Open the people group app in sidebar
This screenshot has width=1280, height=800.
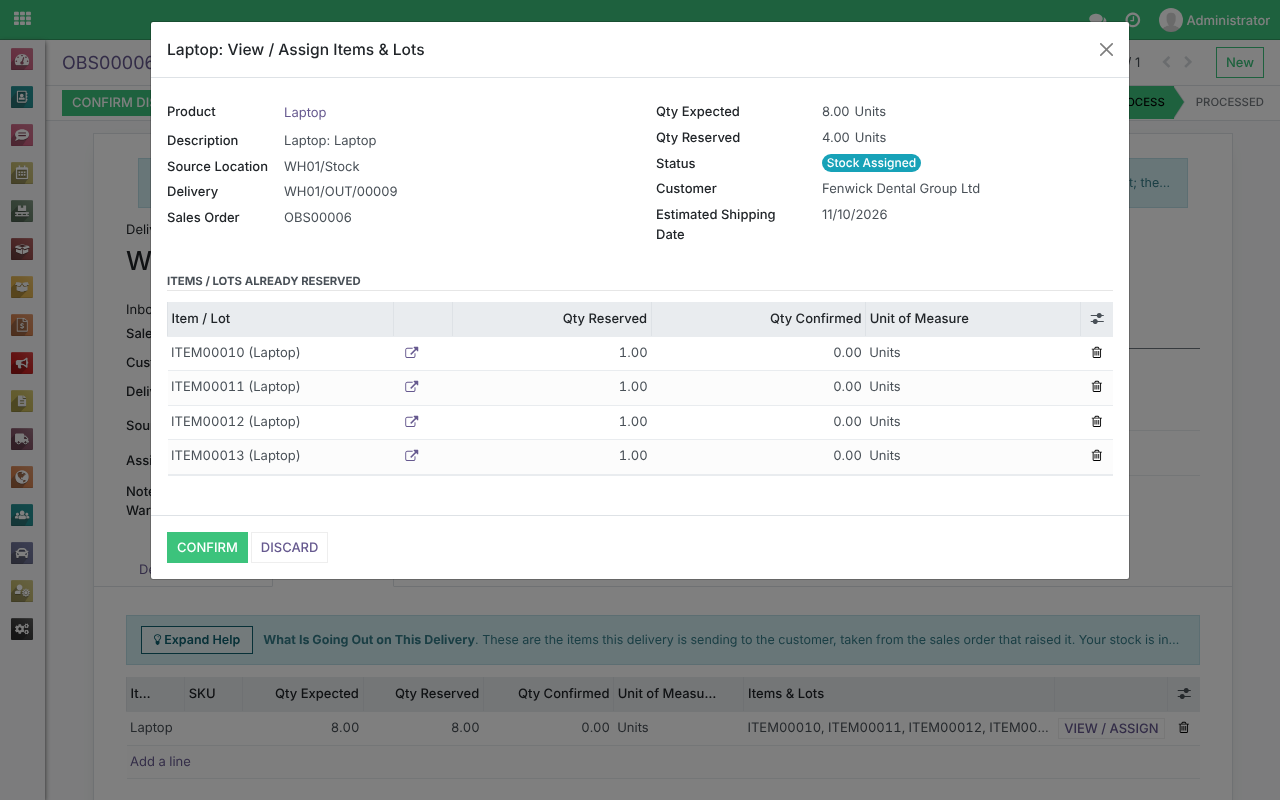click(x=22, y=515)
